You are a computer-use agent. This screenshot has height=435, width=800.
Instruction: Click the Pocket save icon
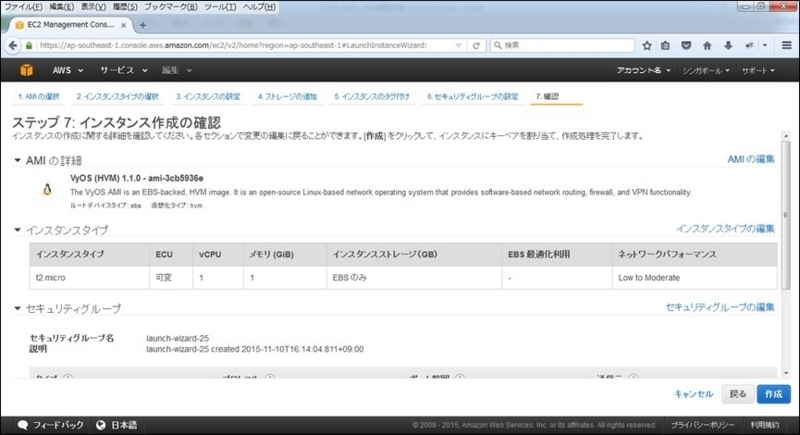pos(686,45)
